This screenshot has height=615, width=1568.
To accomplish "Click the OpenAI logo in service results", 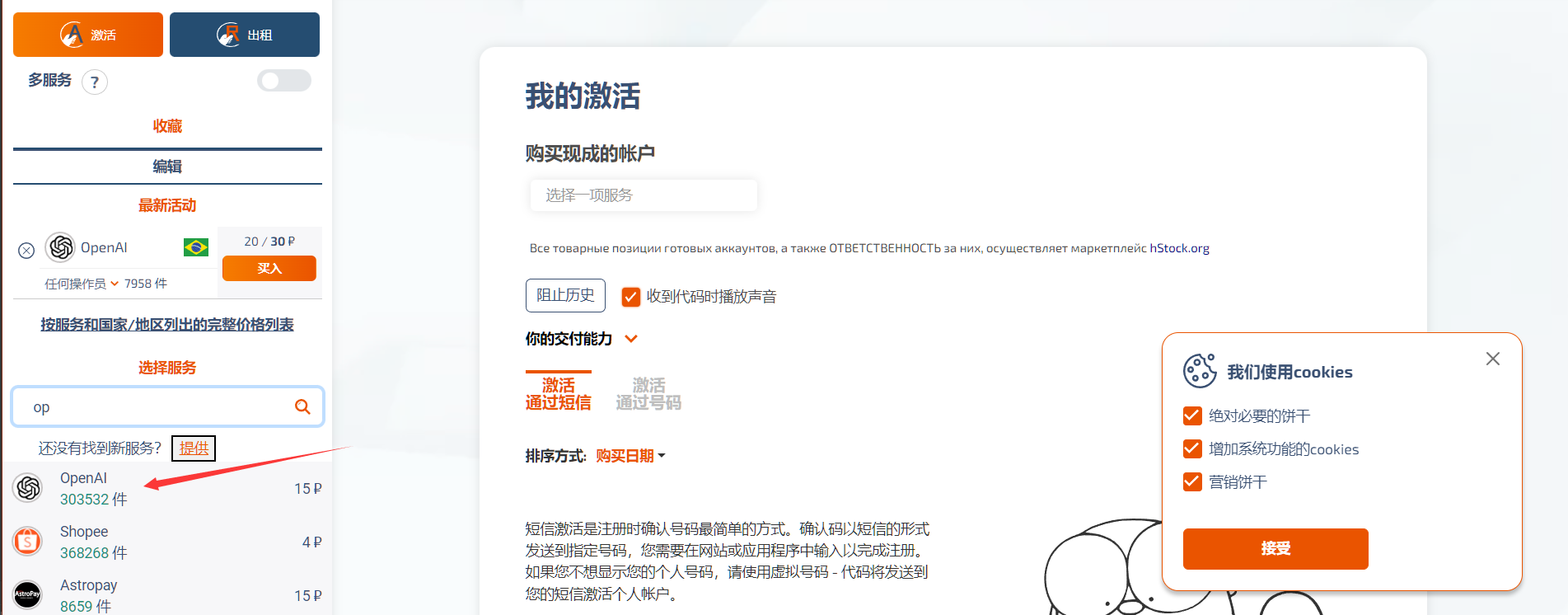I will coord(28,488).
